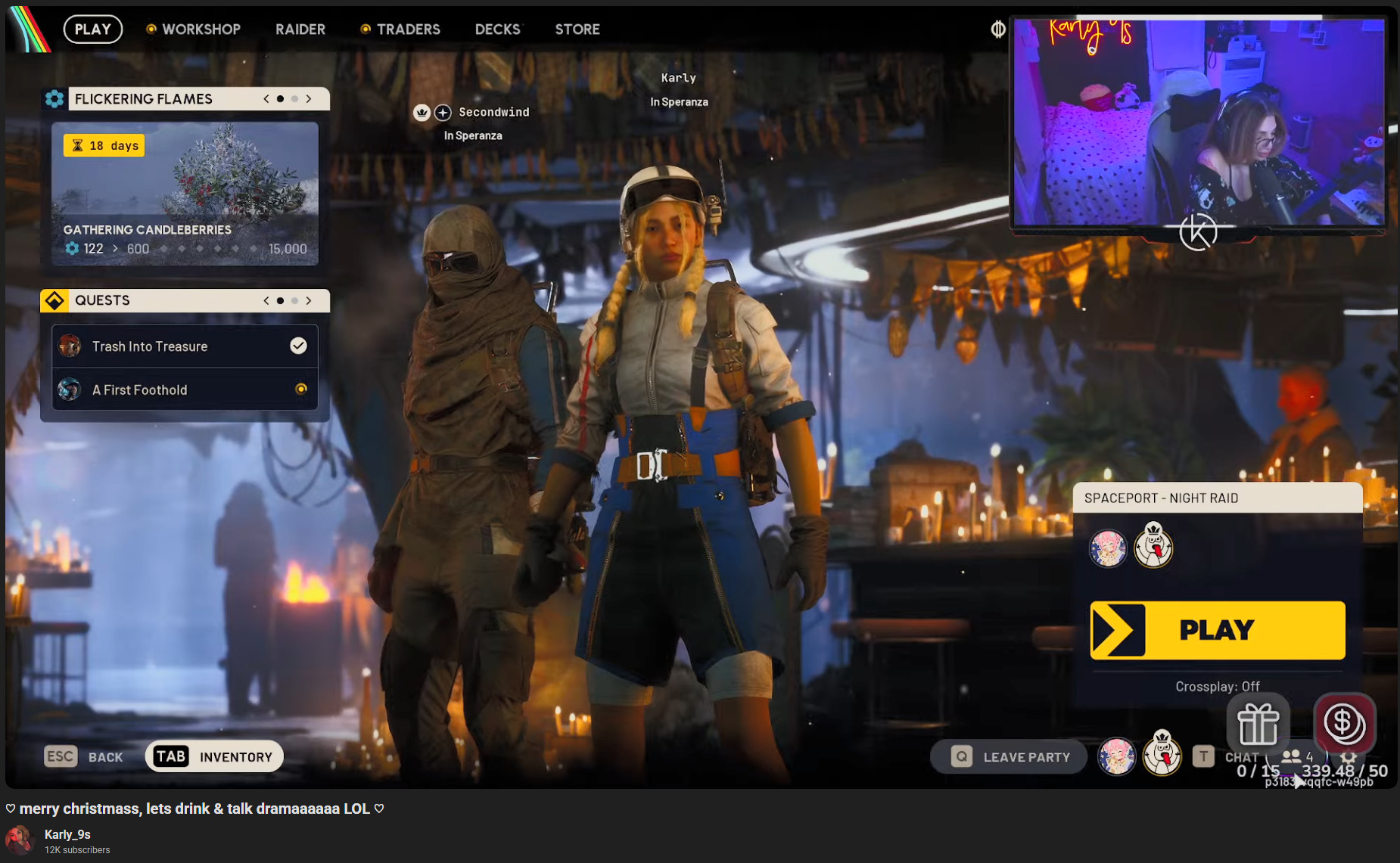This screenshot has height=863, width=1400.
Task: Open the CHAT label
Action: (x=1241, y=757)
